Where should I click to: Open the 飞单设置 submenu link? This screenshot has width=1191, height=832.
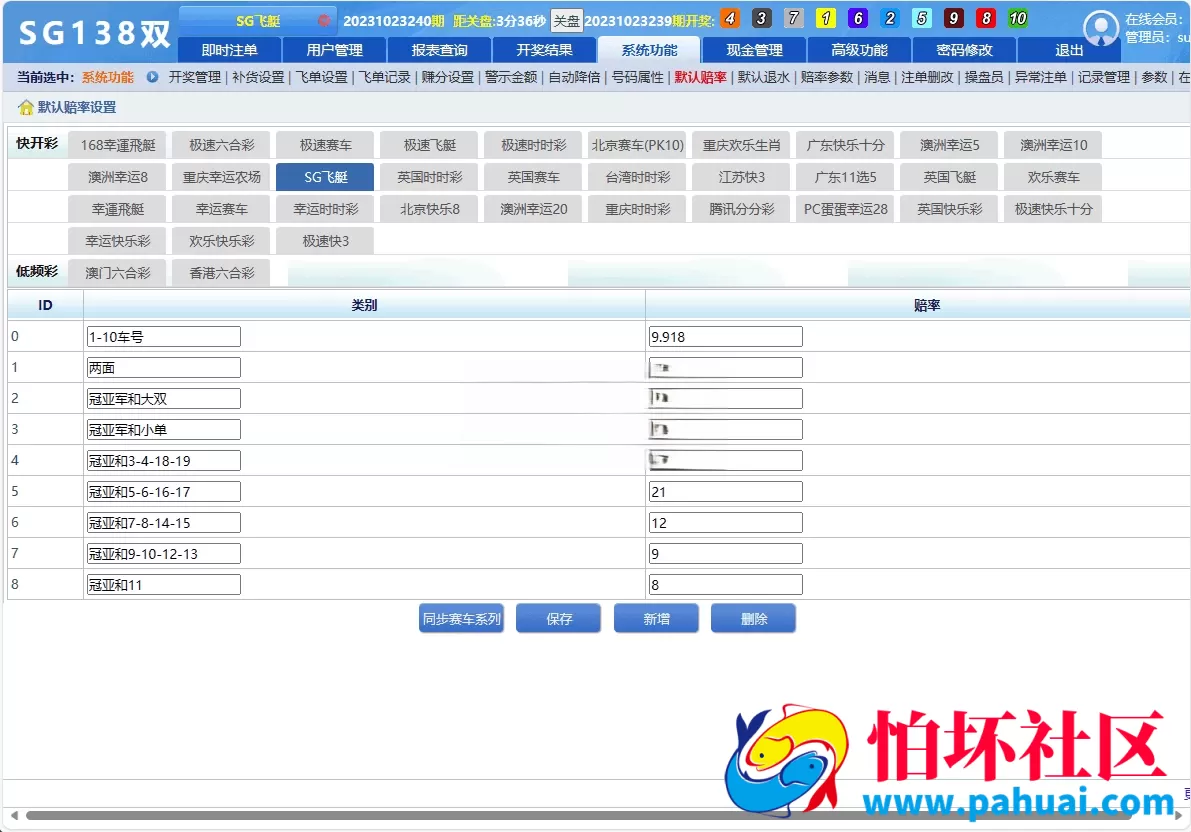321,77
